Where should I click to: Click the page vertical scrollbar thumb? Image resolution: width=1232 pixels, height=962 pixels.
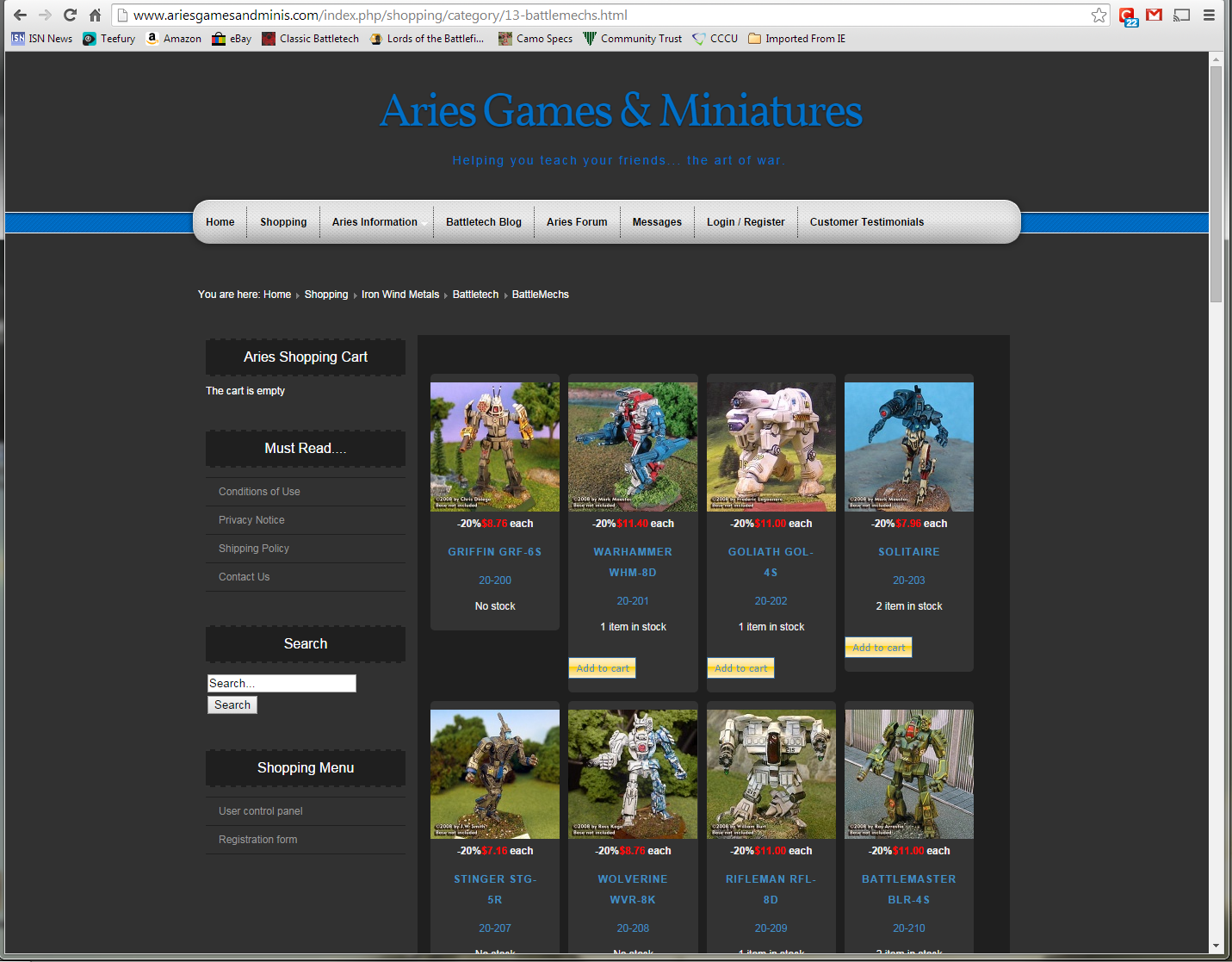1216,183
